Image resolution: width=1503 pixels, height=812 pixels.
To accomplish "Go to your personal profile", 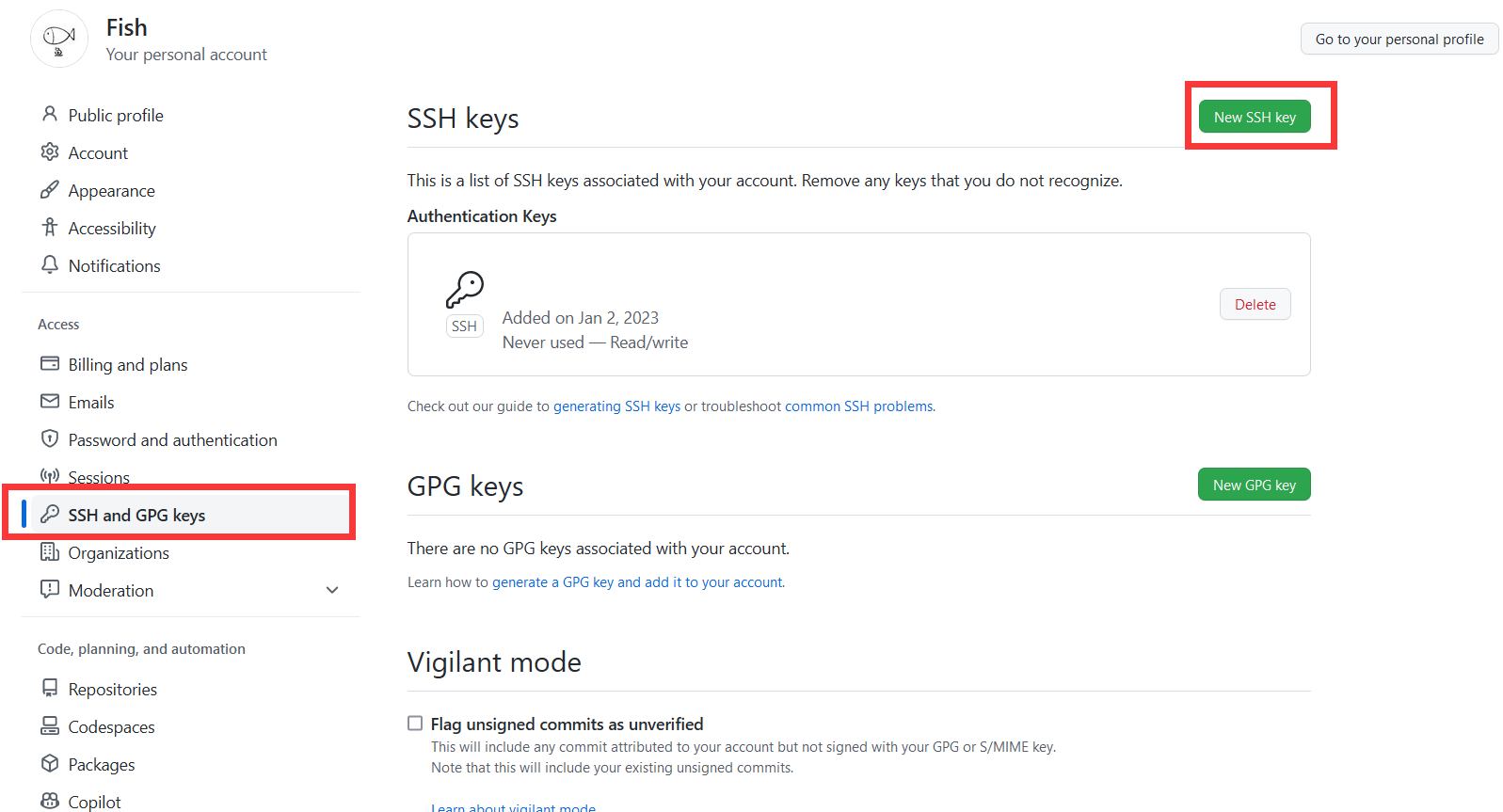I will (1399, 40).
